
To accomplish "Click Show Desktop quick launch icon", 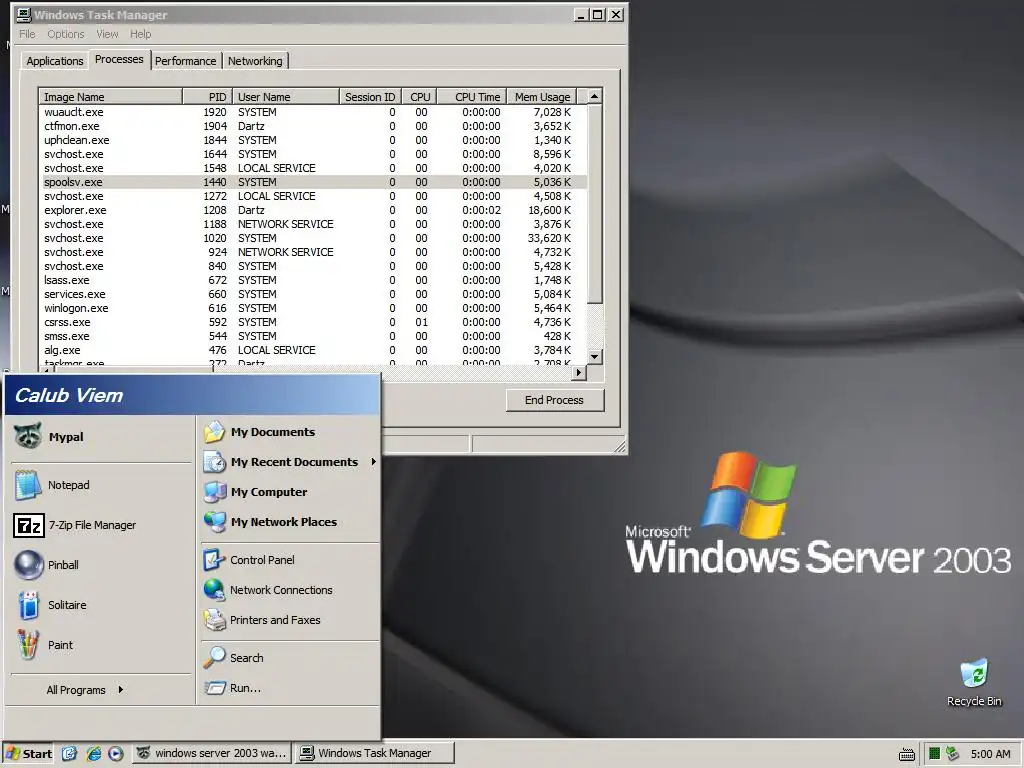I will pyautogui.click(x=69, y=753).
